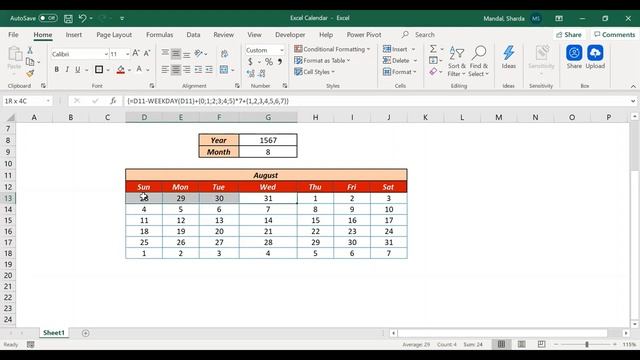Toggle Underline formatting
The image size is (640, 360).
pos(78,70)
